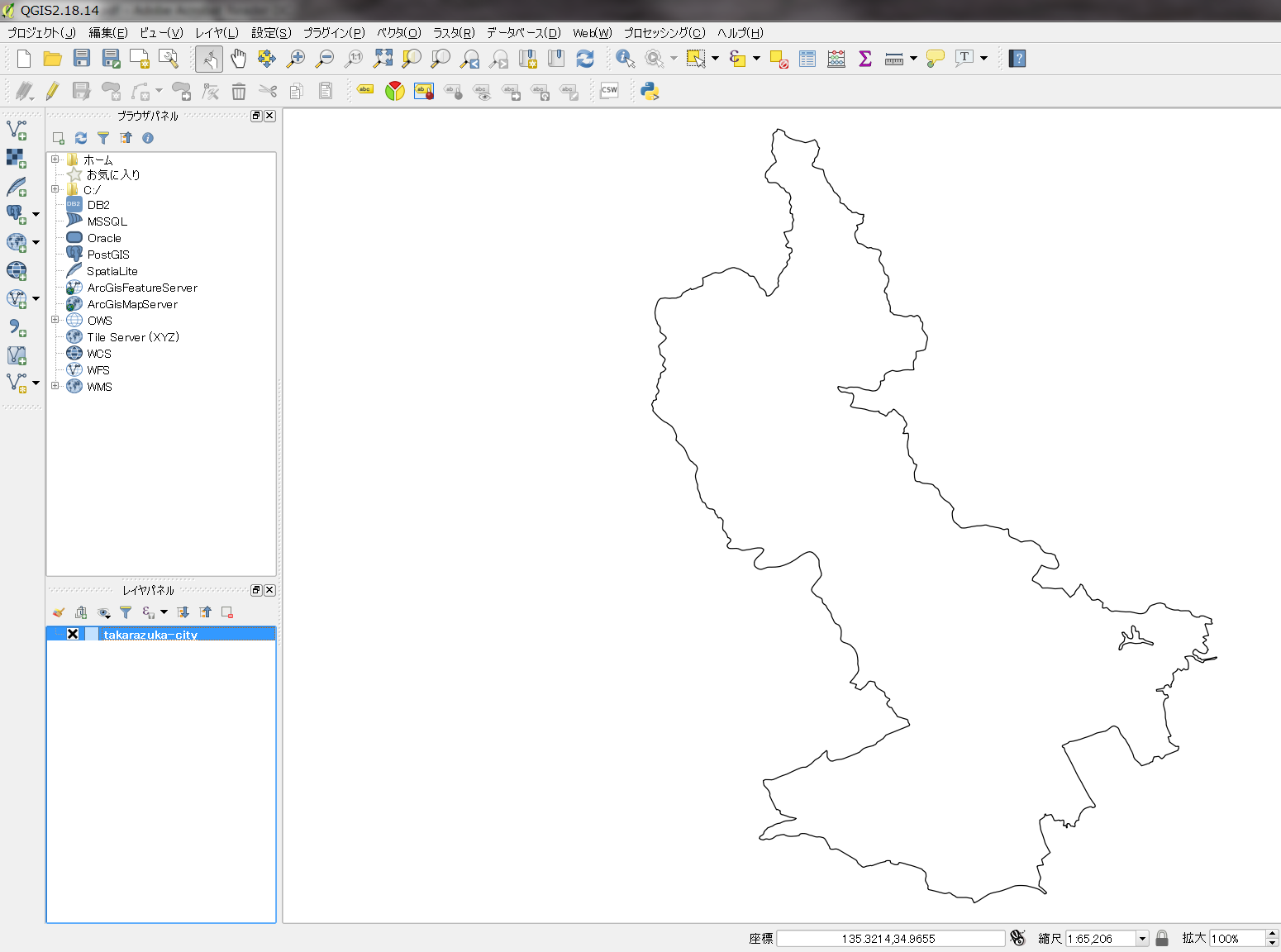Image resolution: width=1281 pixels, height=952 pixels.
Task: Open the プロジェクト menu
Action: click(41, 33)
